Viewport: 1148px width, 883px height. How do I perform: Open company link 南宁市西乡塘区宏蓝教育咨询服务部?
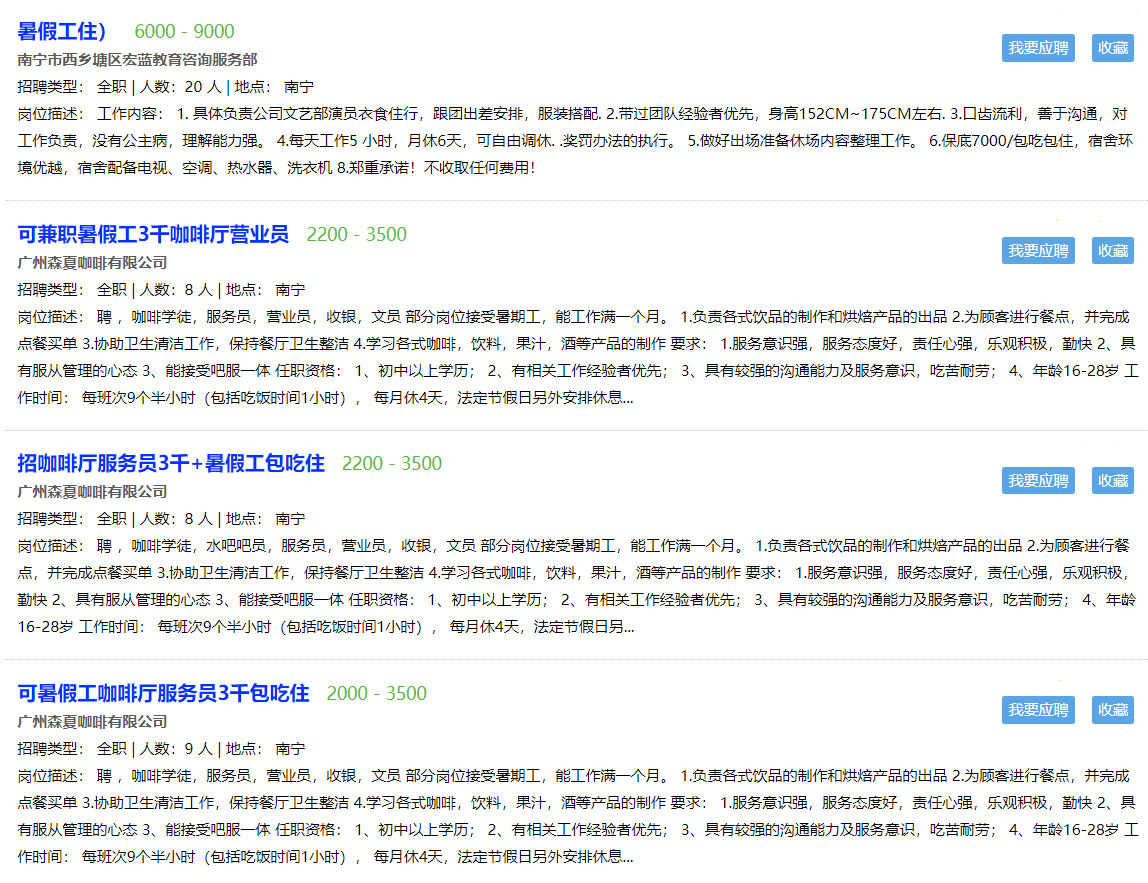137,60
